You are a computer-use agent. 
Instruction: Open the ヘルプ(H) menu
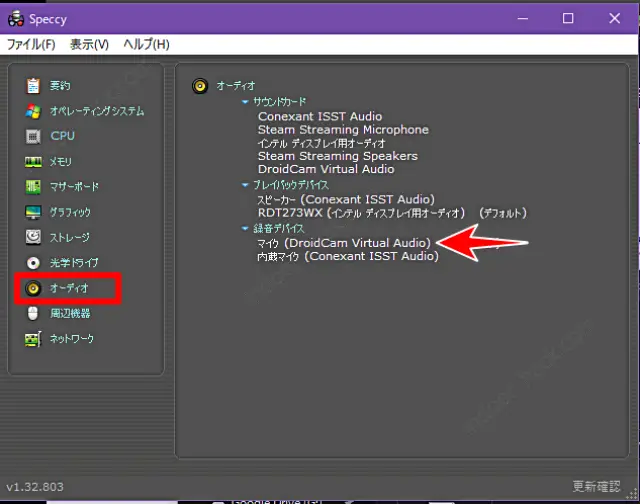coord(147,44)
